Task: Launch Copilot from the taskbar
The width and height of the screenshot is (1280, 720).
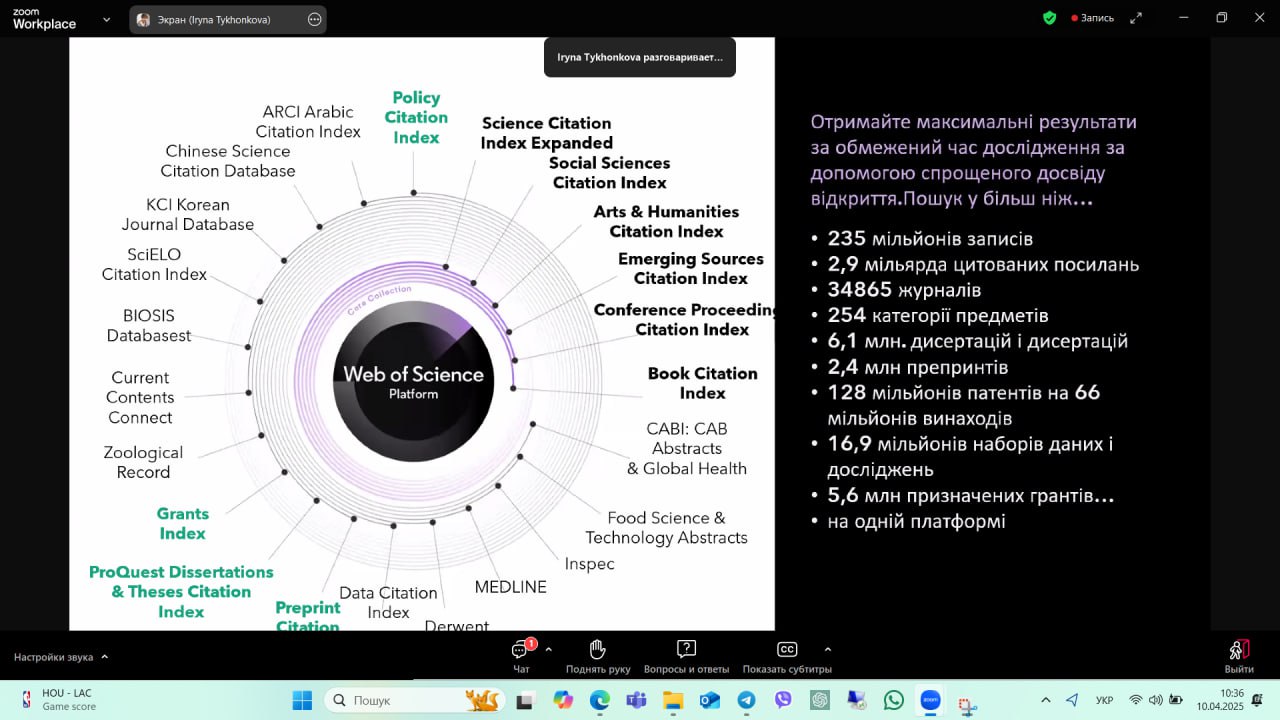Action: point(562,700)
